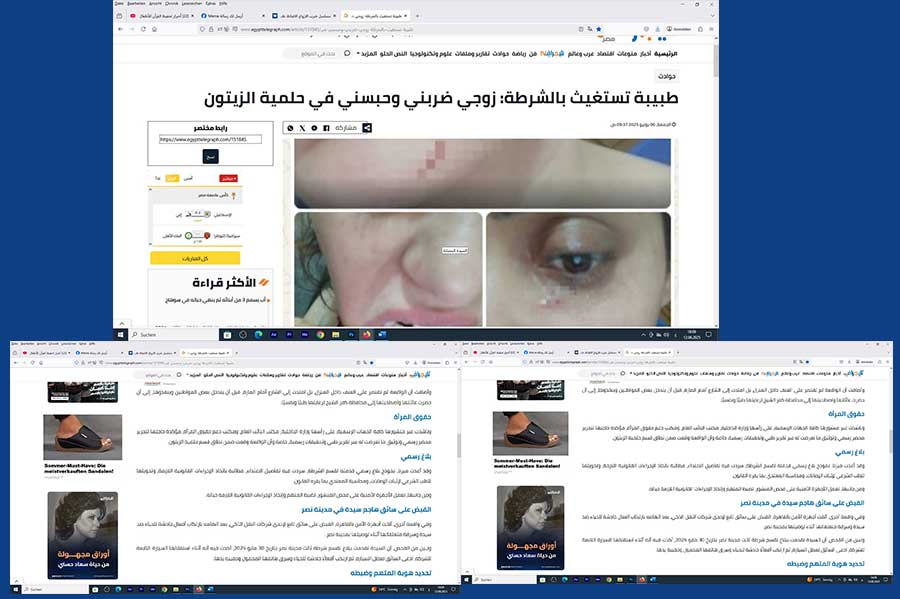Show hidden tray icons in top window taskbar

(643, 334)
